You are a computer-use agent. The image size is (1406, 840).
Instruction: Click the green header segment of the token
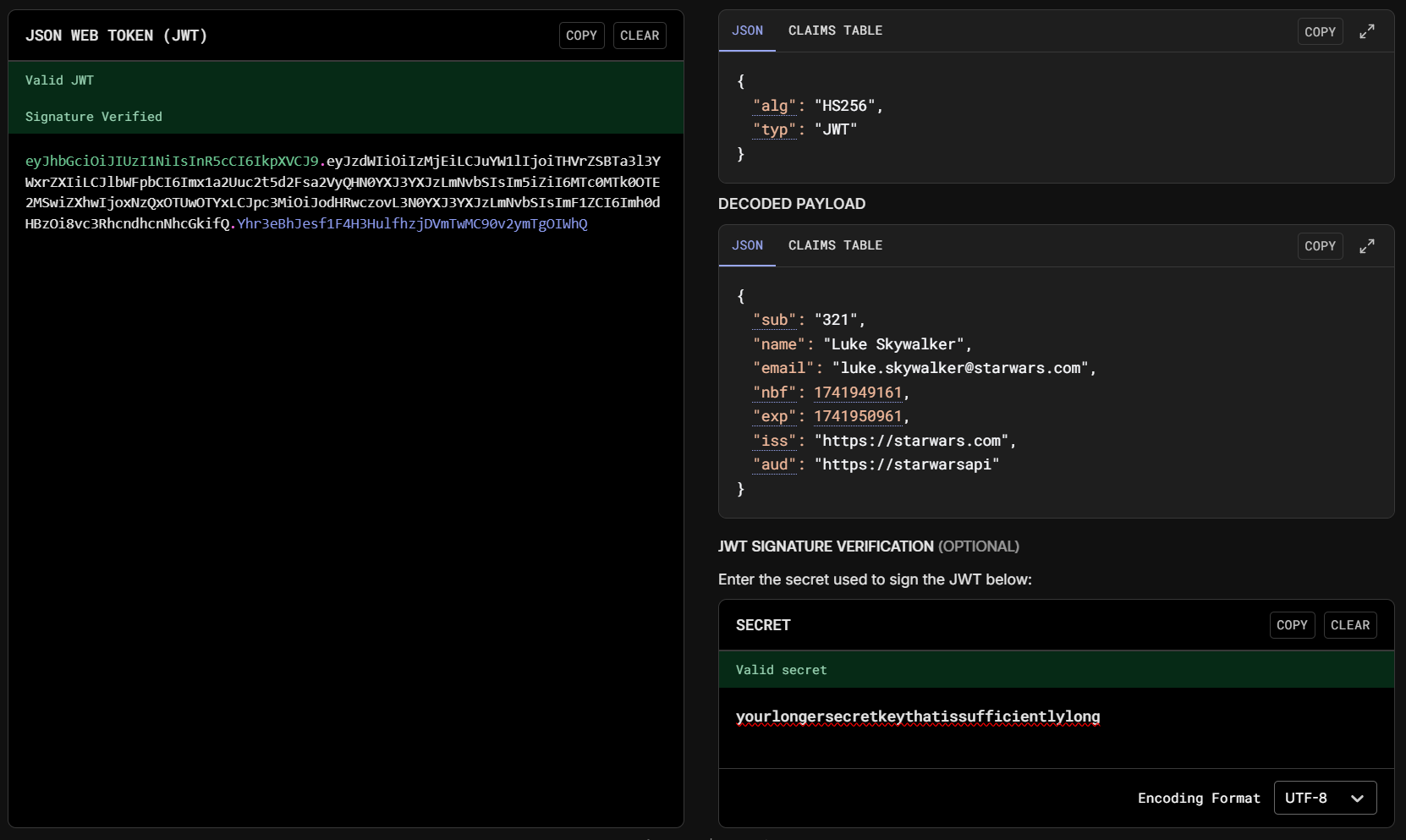(x=172, y=161)
